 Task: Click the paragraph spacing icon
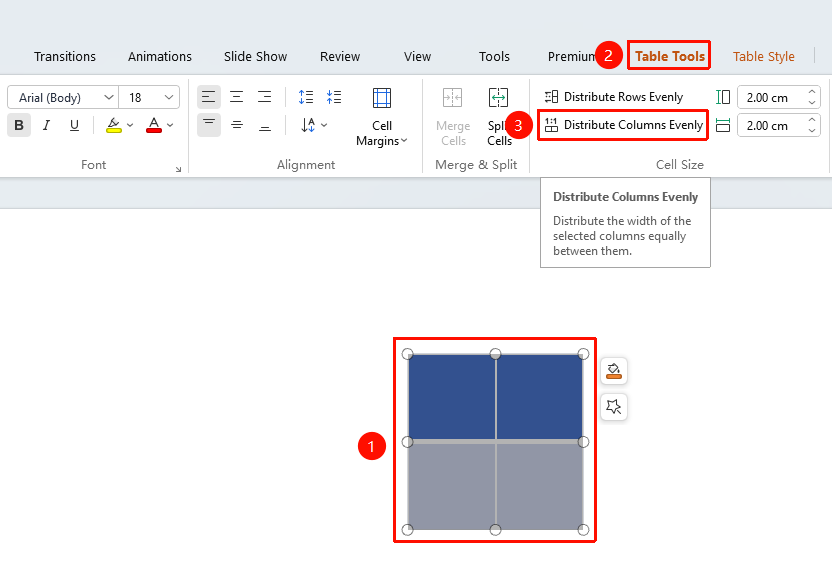[x=334, y=97]
